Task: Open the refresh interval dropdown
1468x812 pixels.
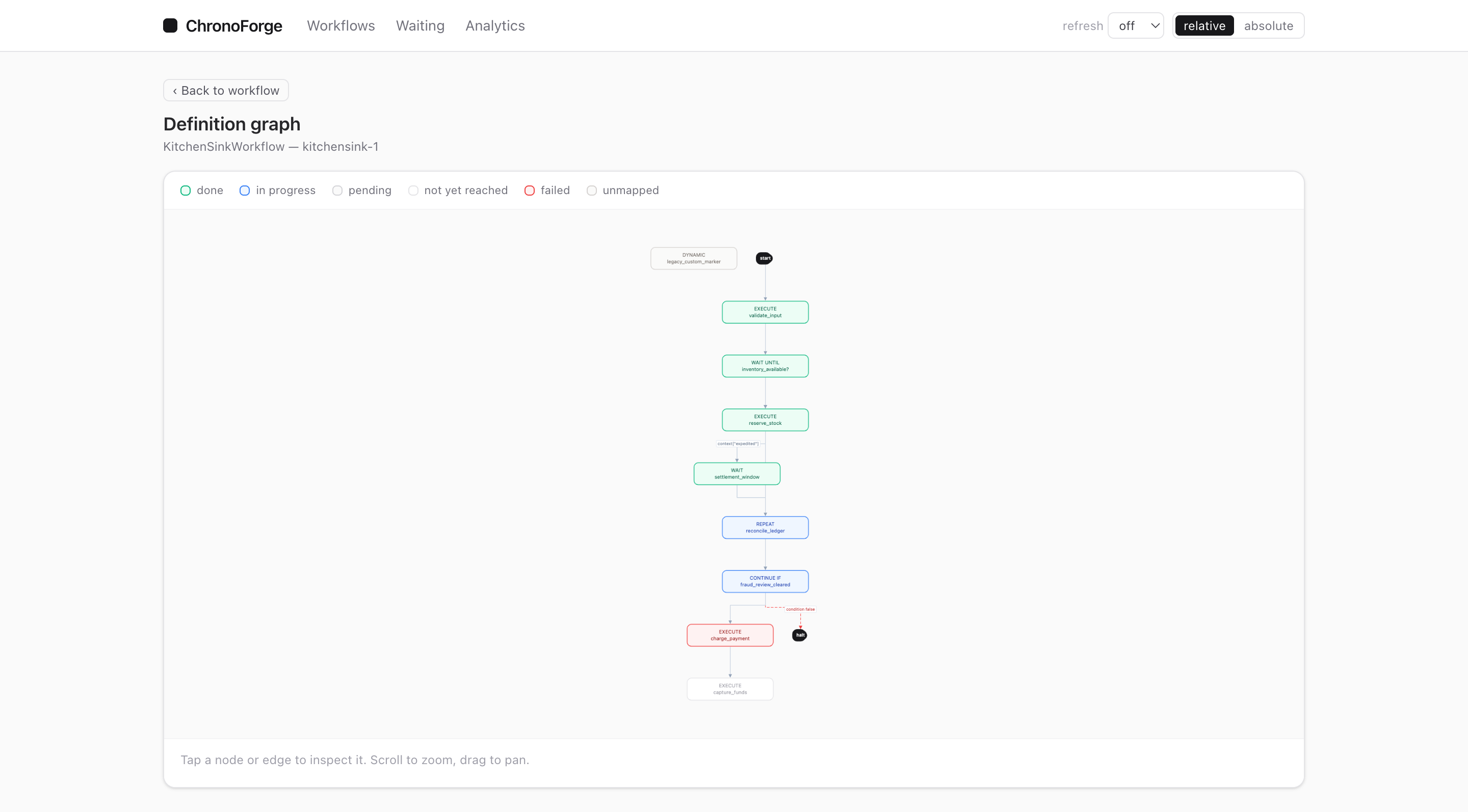Action: click(1135, 25)
